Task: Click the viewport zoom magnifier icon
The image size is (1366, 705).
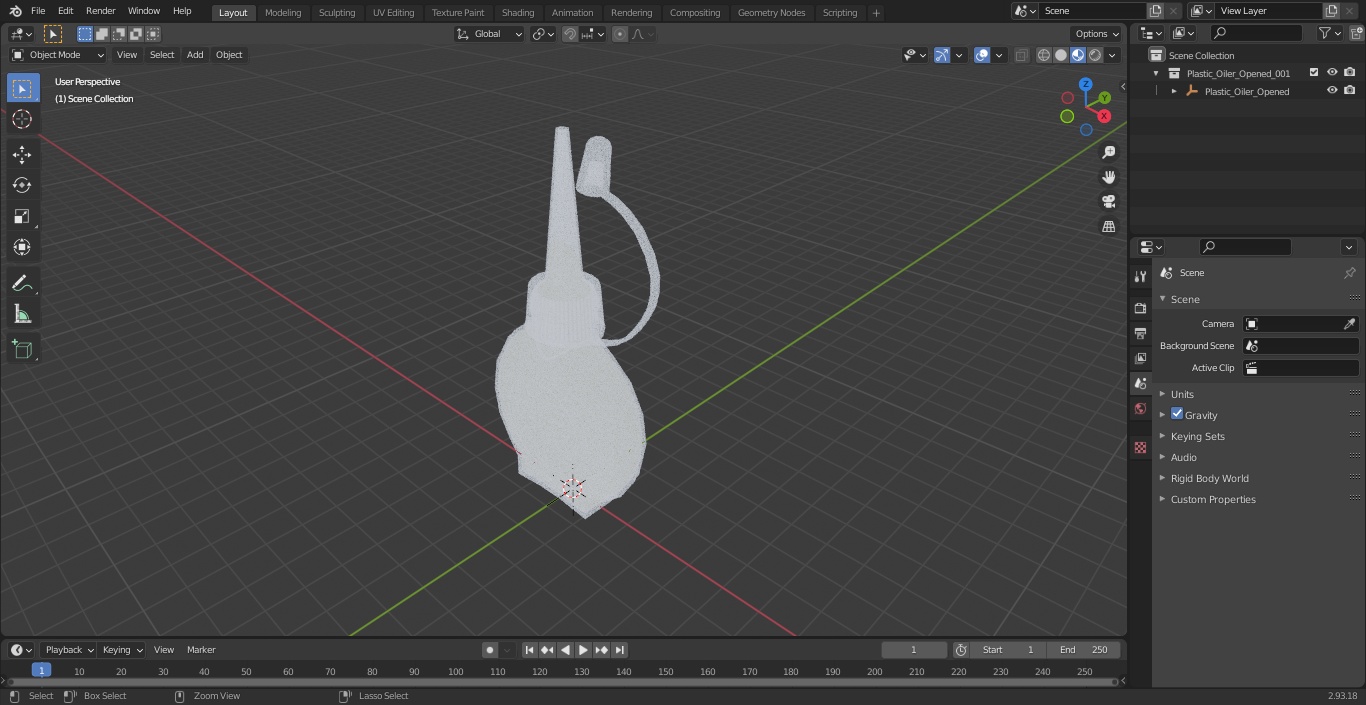Action: (1108, 152)
